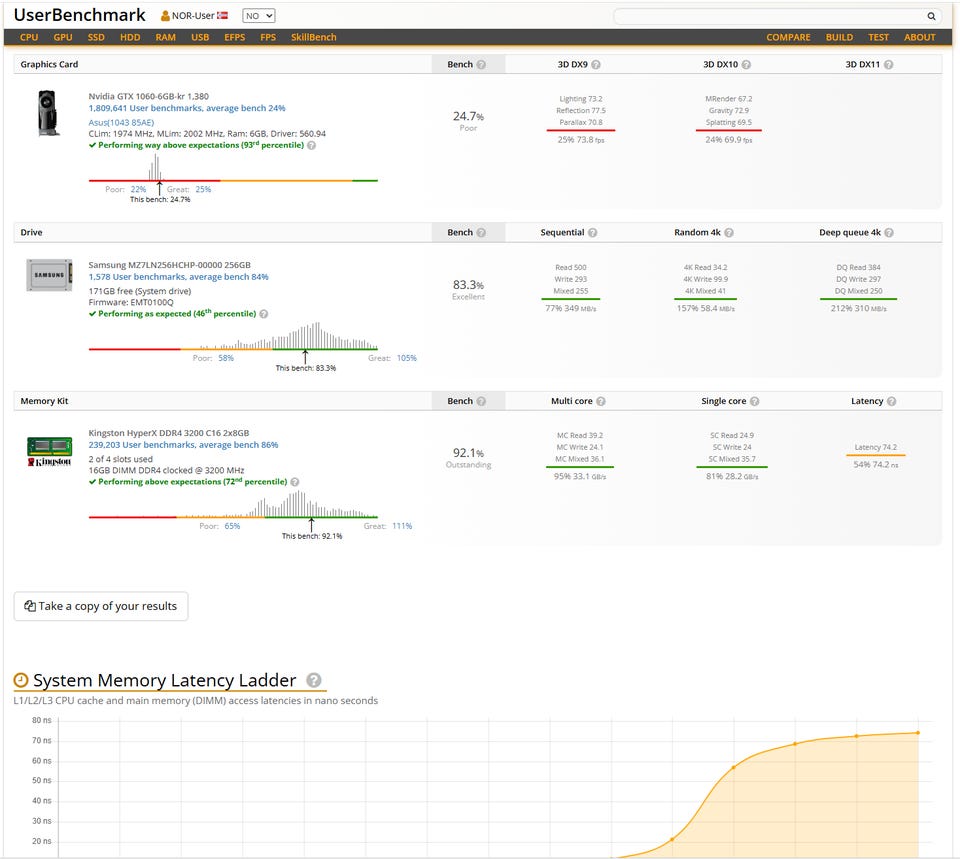Image resolution: width=960 pixels, height=859 pixels.
Task: Open the ABOUT page link
Action: (x=920, y=37)
